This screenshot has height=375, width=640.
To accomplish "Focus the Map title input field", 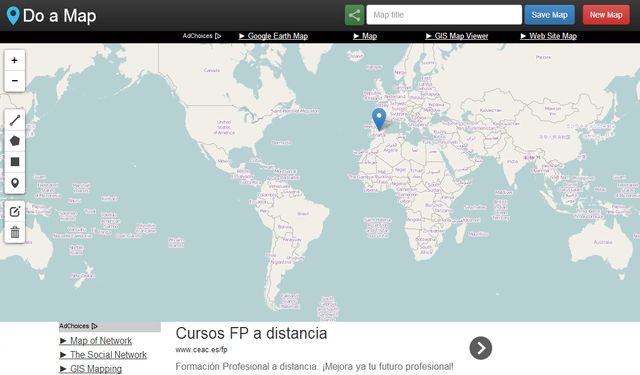I will coord(444,15).
